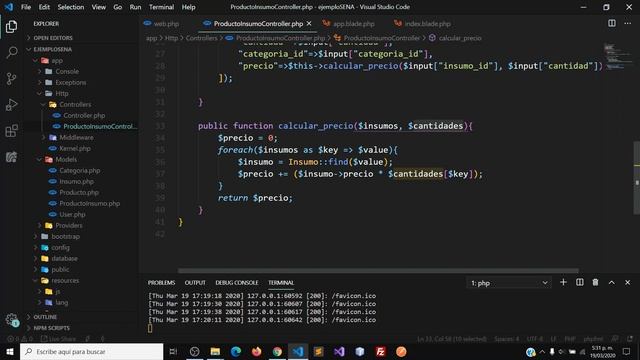The height and width of the screenshot is (360, 640).
Task: Click calcular_precio in the breadcrumb
Action: (460, 38)
